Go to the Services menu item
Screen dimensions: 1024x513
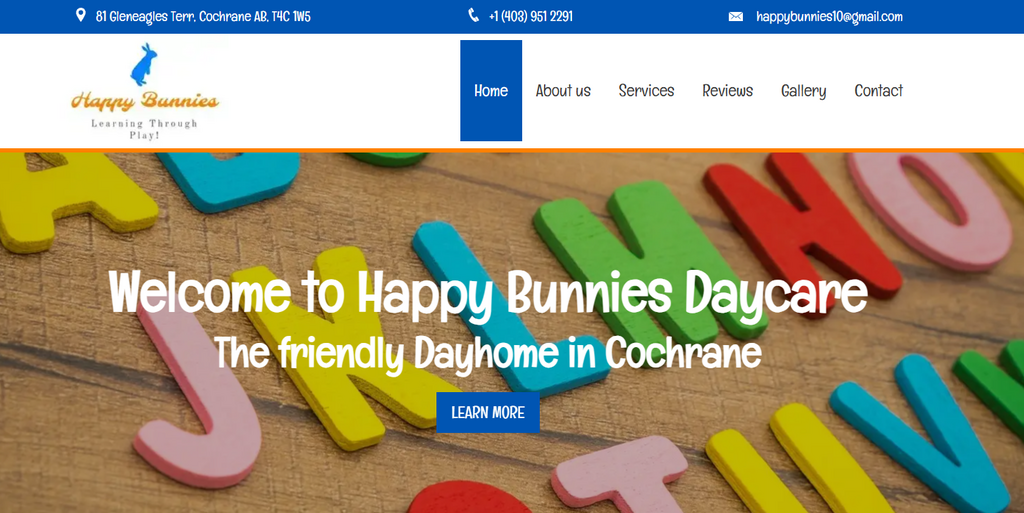(x=646, y=91)
